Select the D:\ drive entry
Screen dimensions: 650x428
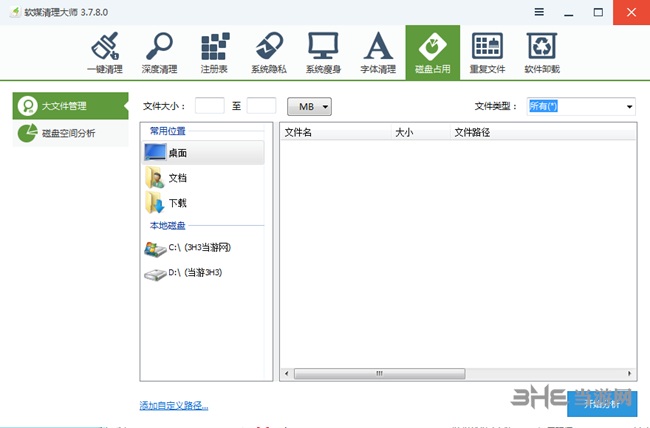click(x=203, y=273)
